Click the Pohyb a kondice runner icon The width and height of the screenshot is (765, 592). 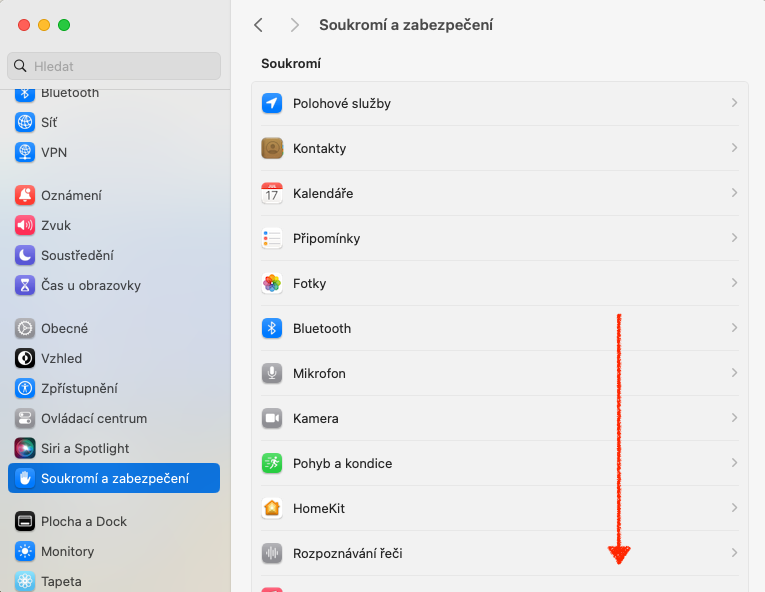click(x=272, y=463)
